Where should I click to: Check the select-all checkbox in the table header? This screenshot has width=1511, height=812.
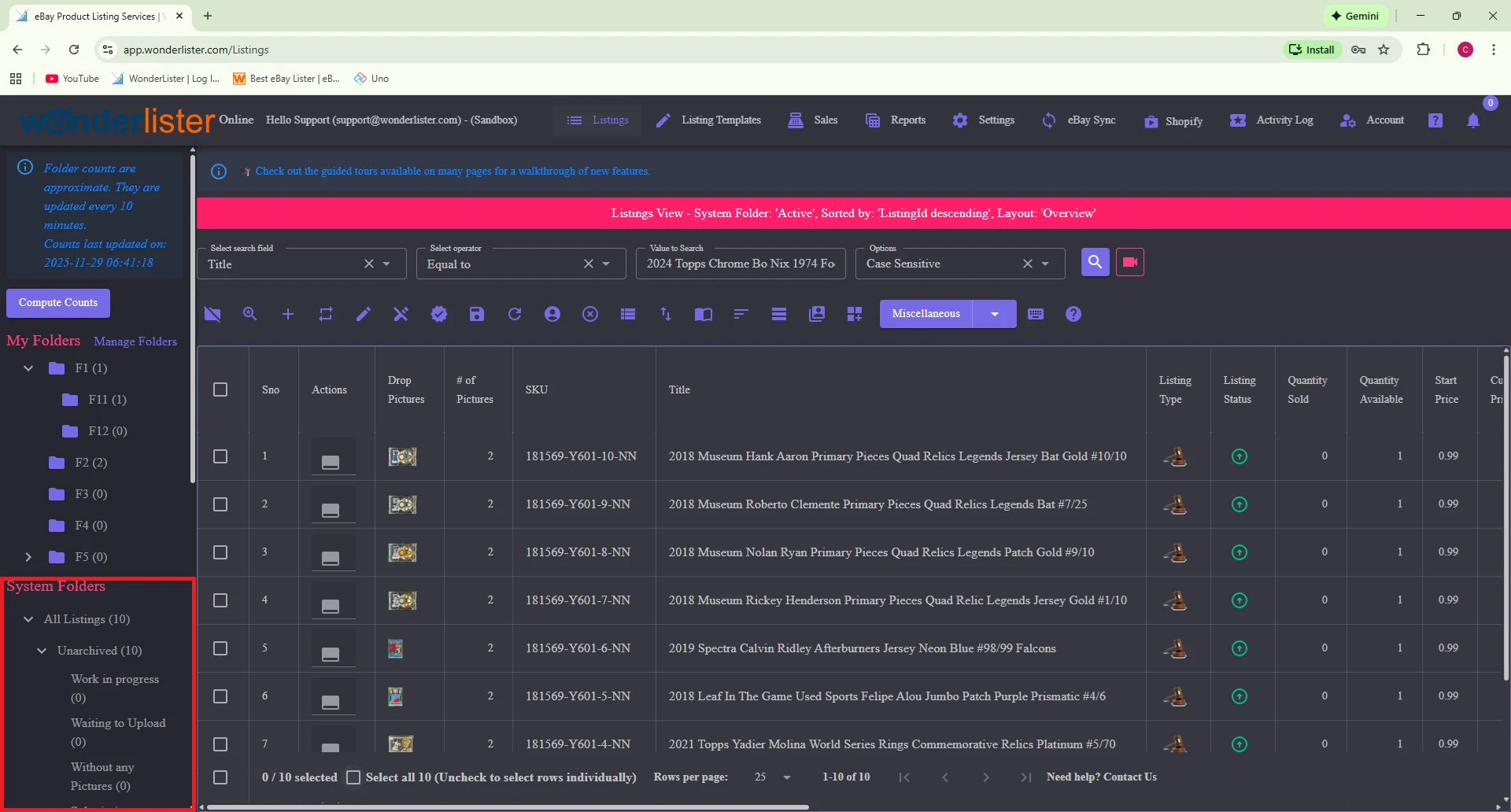220,389
